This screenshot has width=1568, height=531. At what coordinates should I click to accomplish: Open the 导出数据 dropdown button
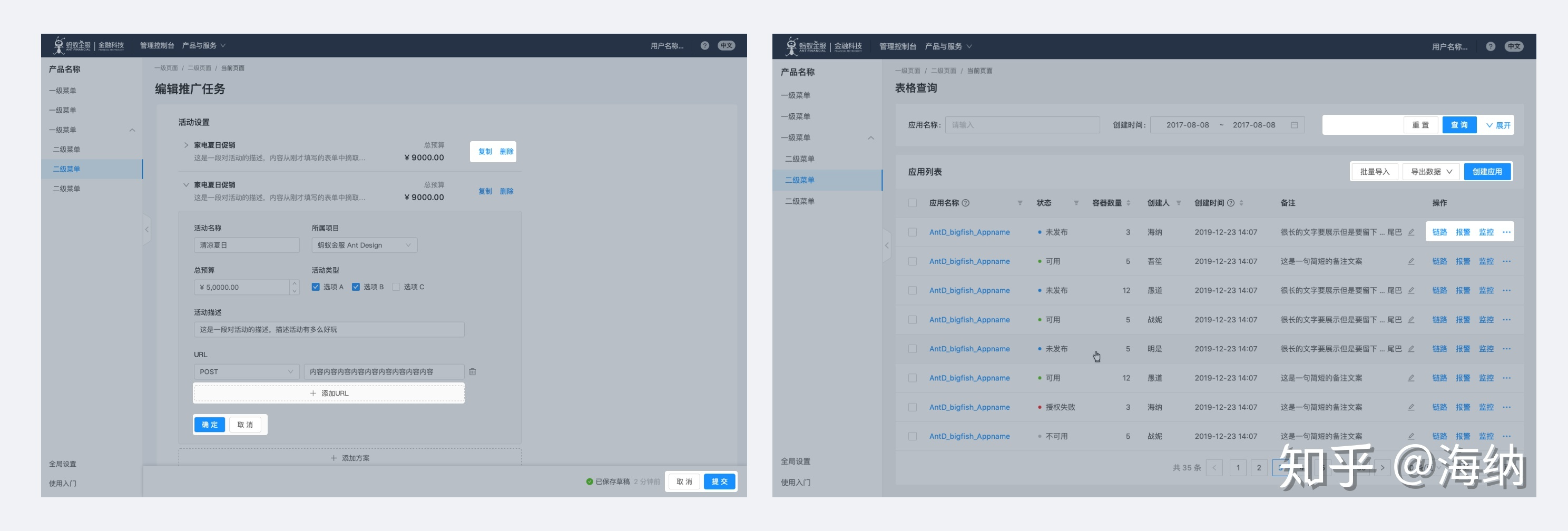1431,172
